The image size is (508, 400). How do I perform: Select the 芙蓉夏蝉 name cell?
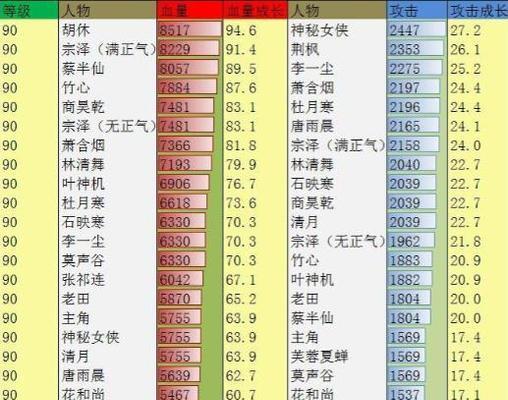tap(337, 356)
